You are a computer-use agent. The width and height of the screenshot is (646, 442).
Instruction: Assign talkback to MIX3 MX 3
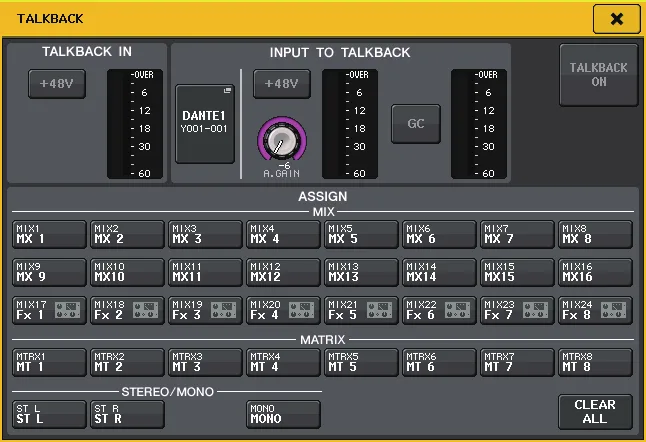click(205, 234)
